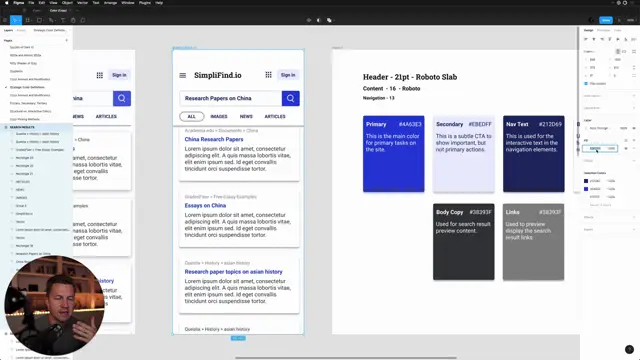Add a new page with plus icon
640x360 pixels.
67,40
